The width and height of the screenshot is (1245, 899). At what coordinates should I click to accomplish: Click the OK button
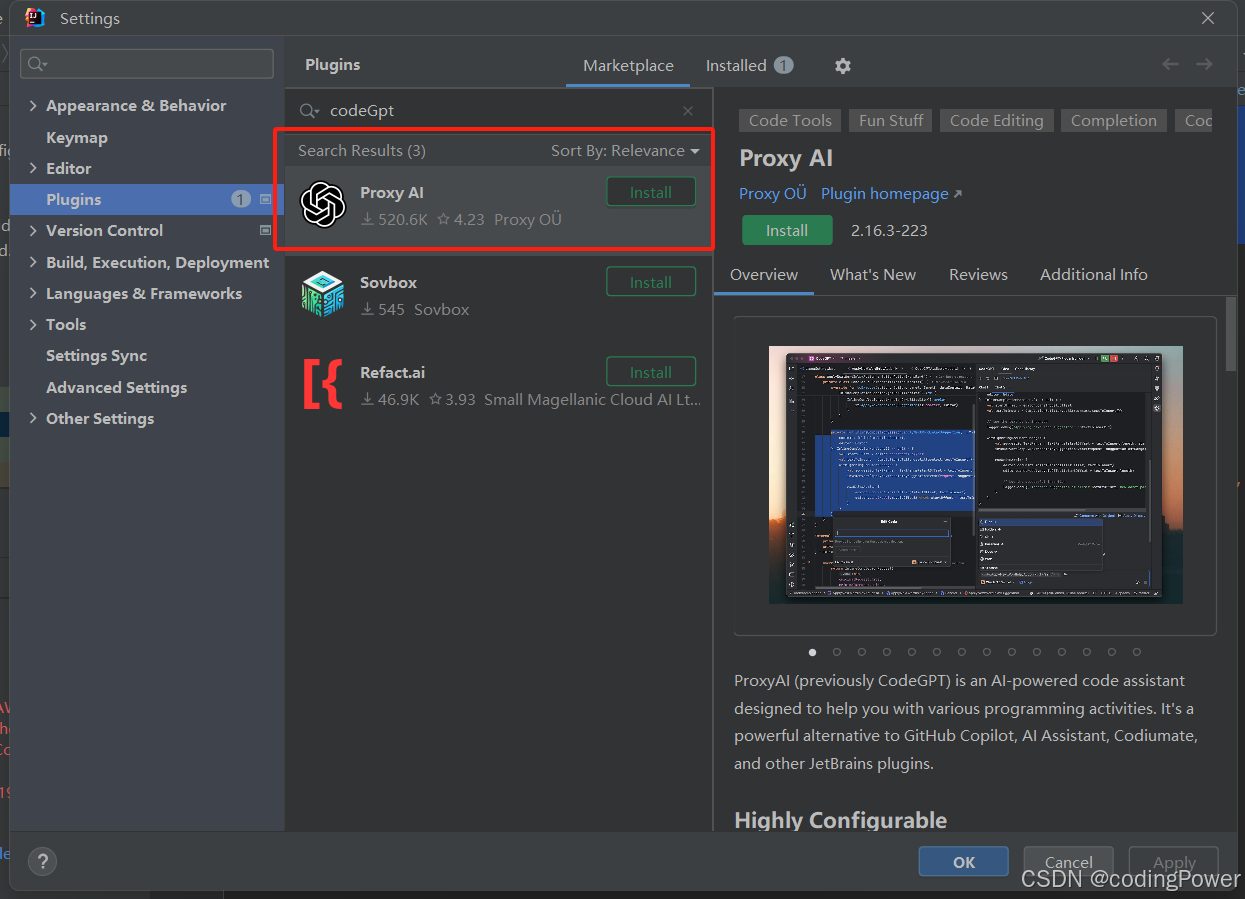[x=964, y=862]
